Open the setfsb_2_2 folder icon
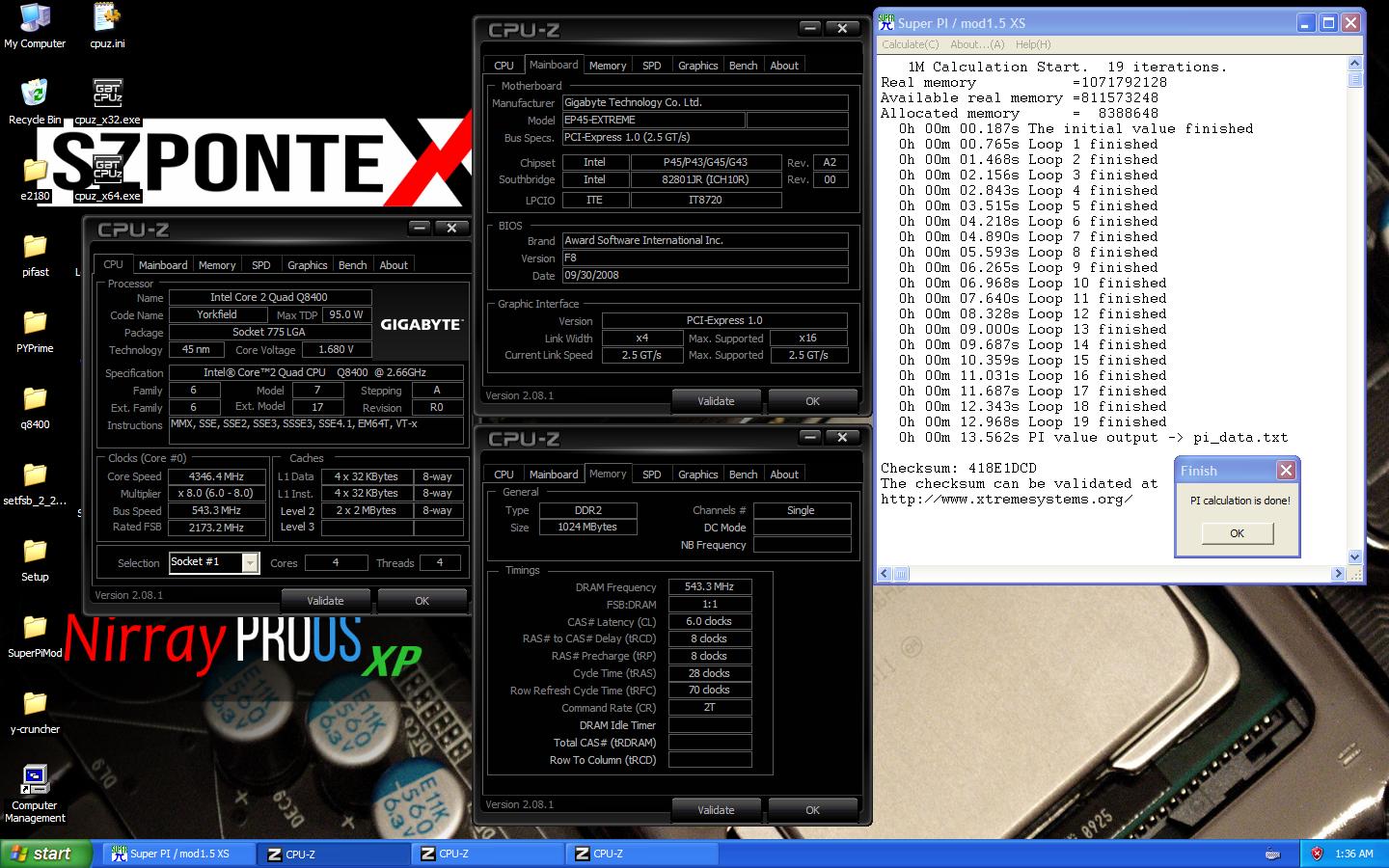The image size is (1389, 868). 35,483
